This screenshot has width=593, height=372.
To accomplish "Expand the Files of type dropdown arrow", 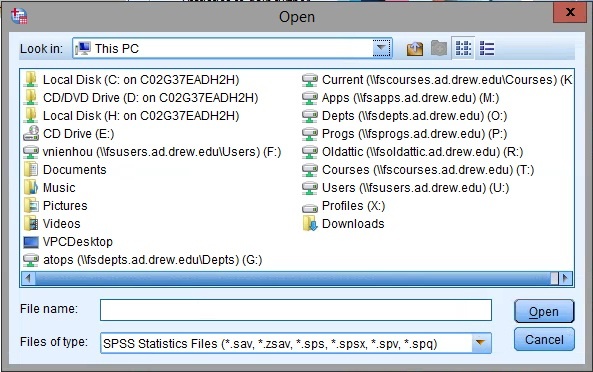I will click(x=481, y=343).
